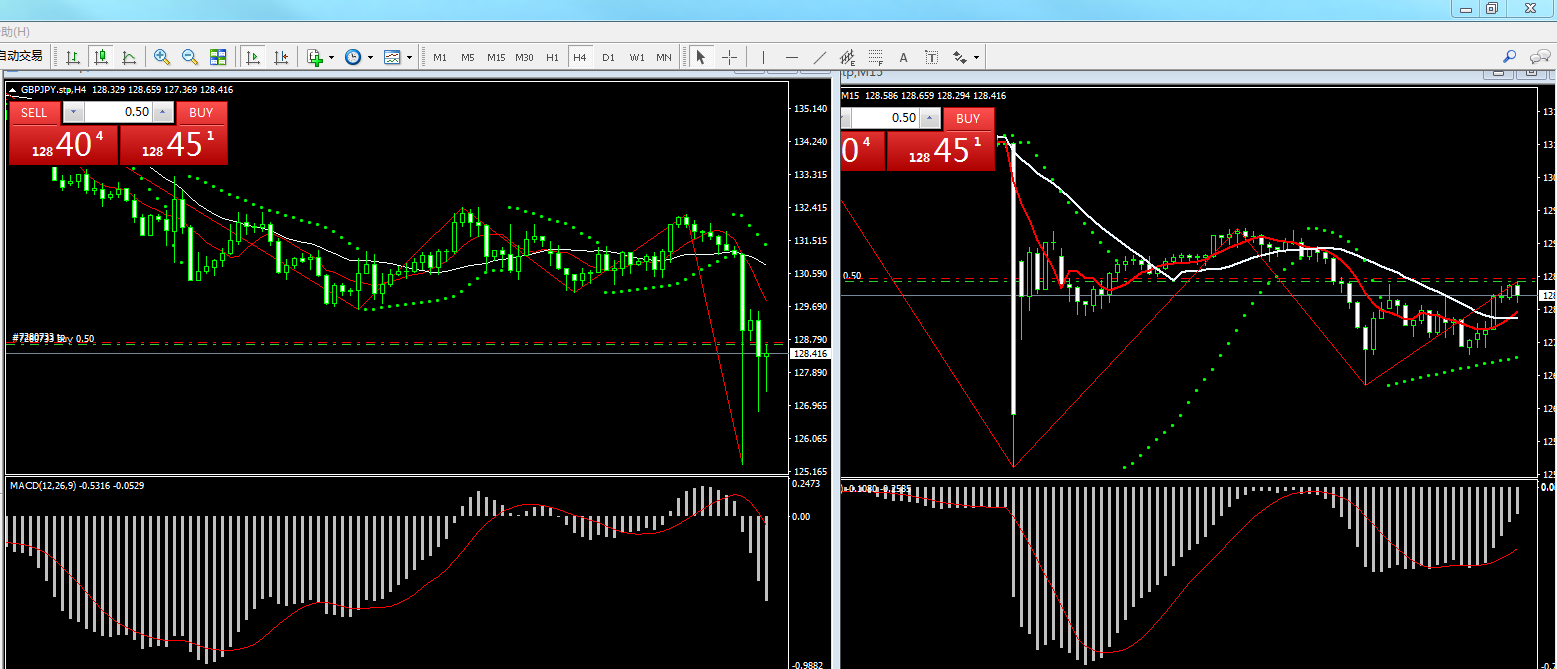Select the text 'A' drawing tool
This screenshot has width=1557, height=669.
tap(904, 57)
